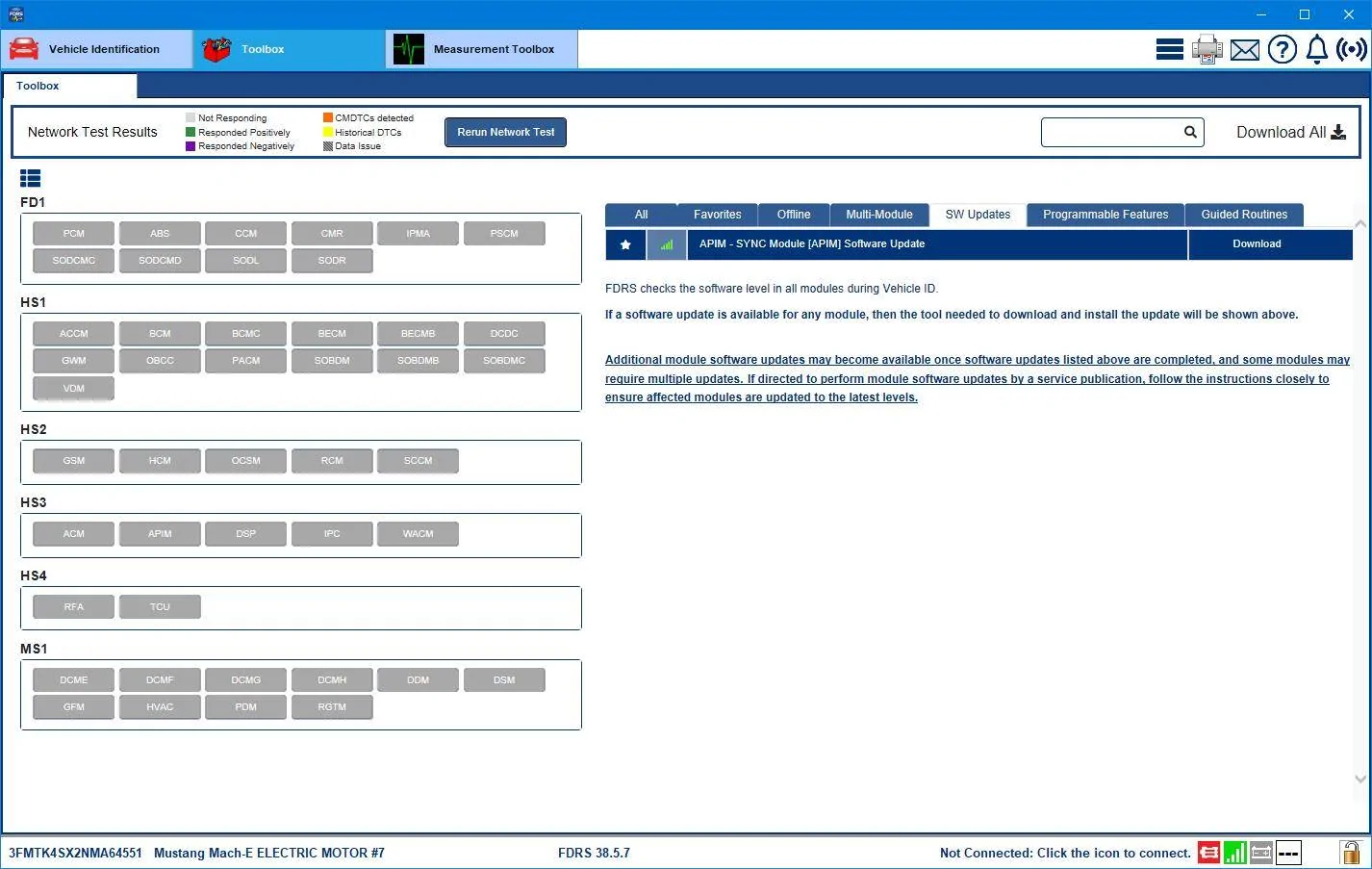Click the Download All arrow icon
1372x869 pixels.
(x=1338, y=133)
